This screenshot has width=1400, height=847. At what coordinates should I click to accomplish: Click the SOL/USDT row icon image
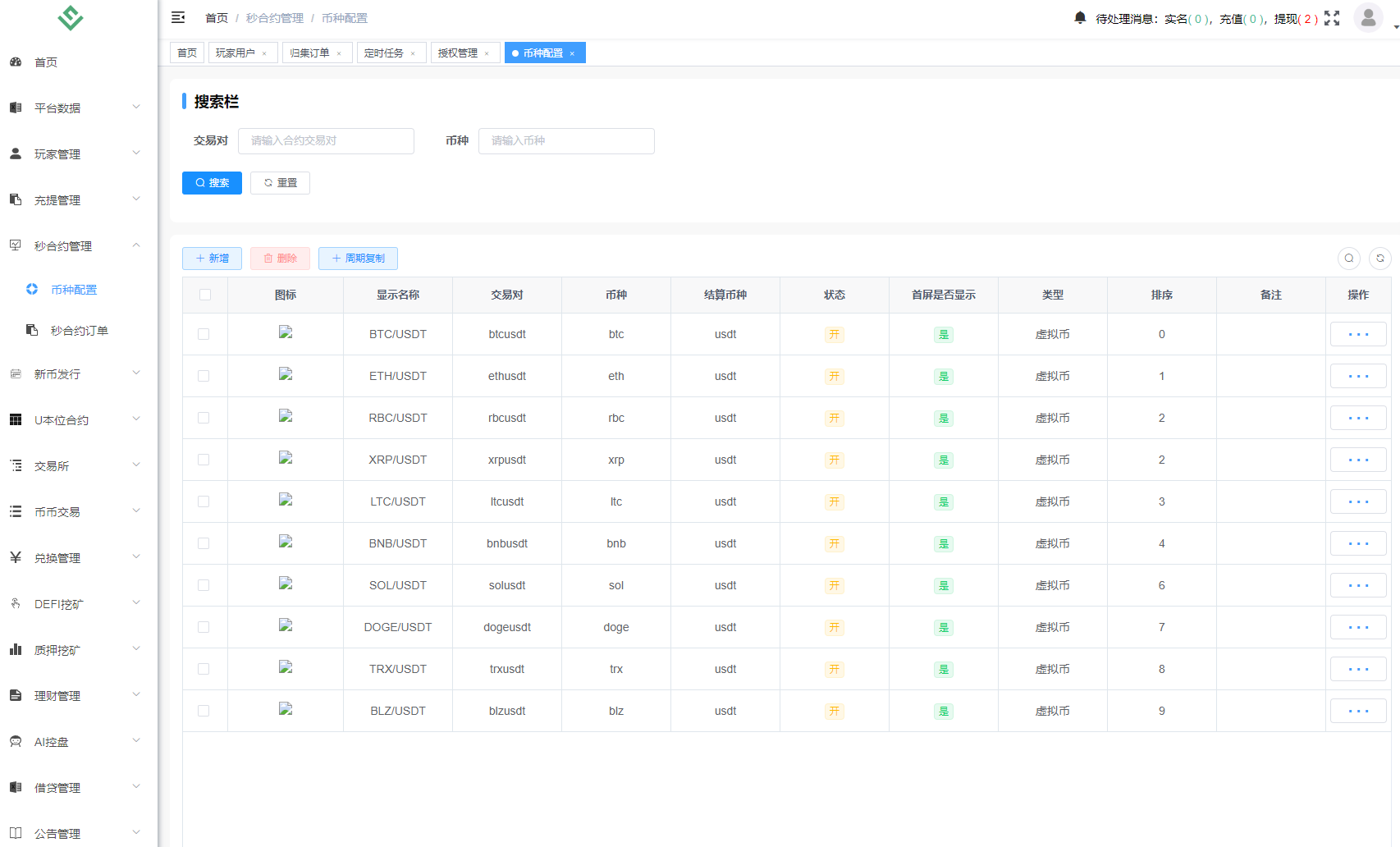[286, 584]
